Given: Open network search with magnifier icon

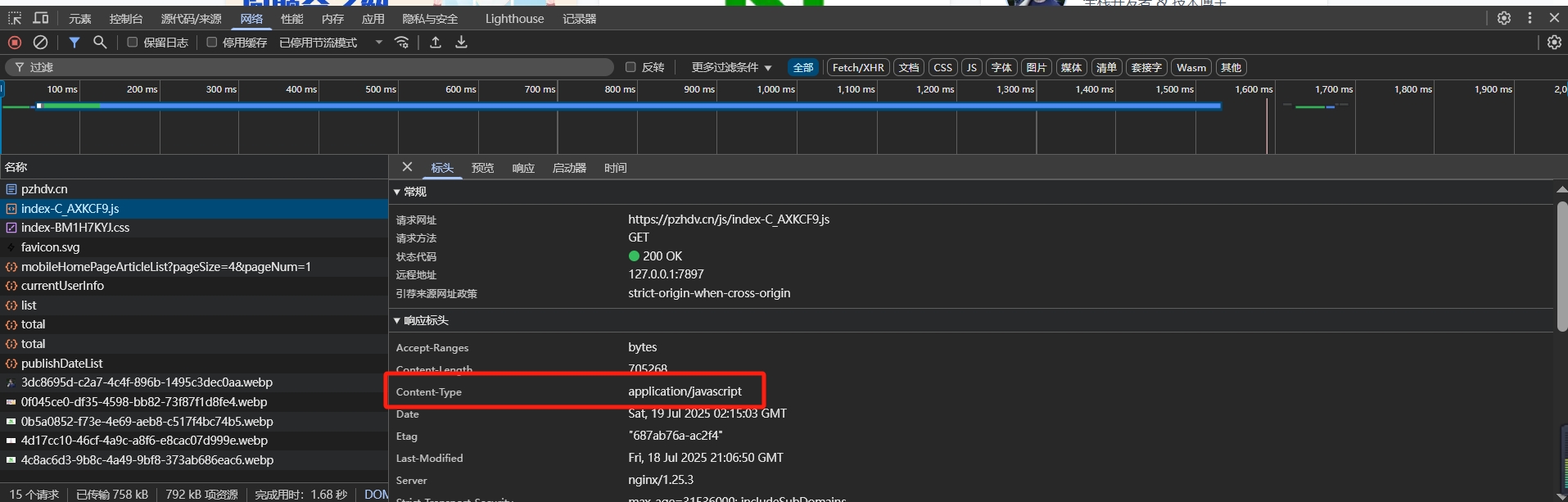Looking at the screenshot, I should point(100,43).
